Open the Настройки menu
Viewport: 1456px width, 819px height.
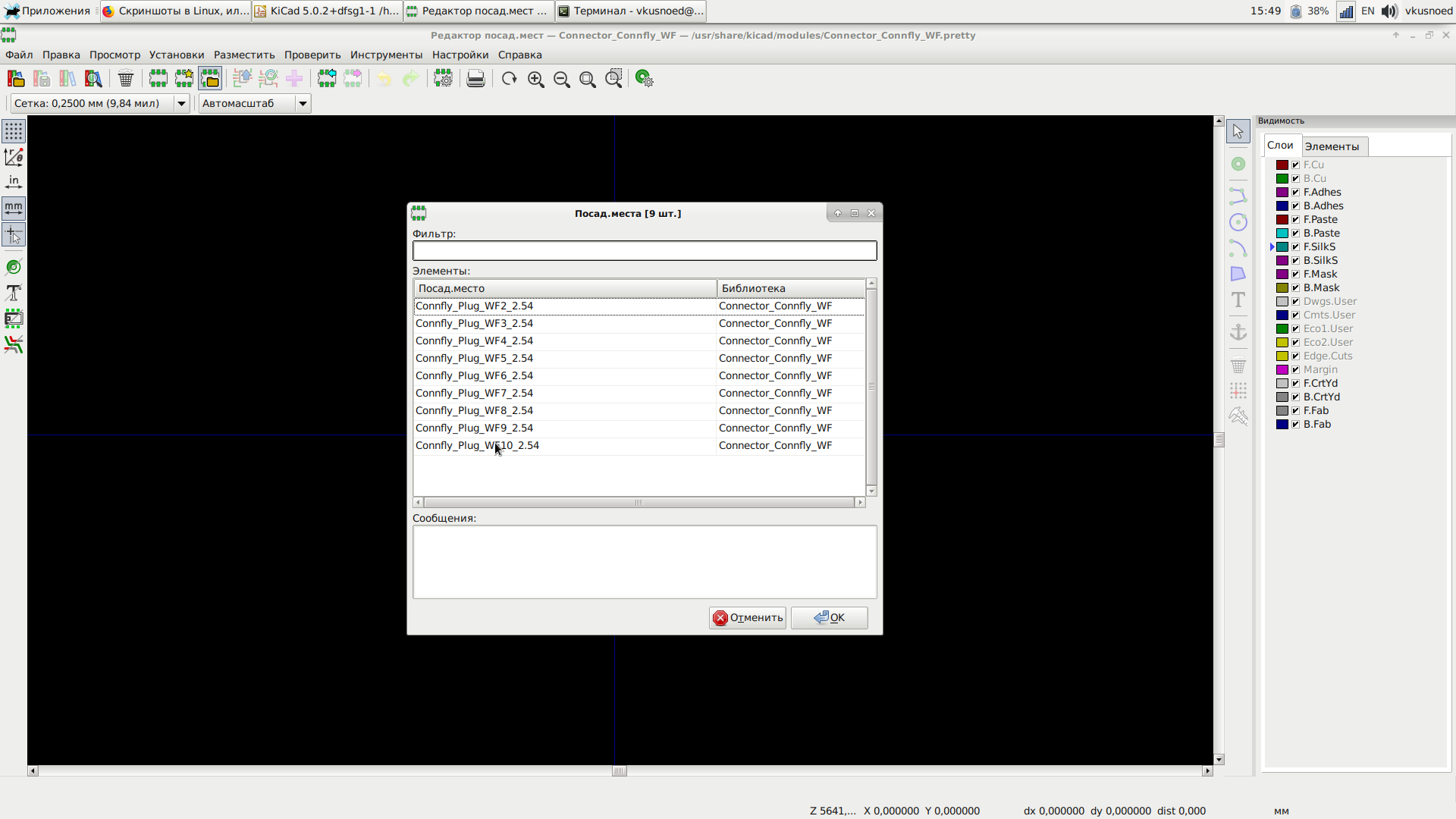[x=460, y=55]
